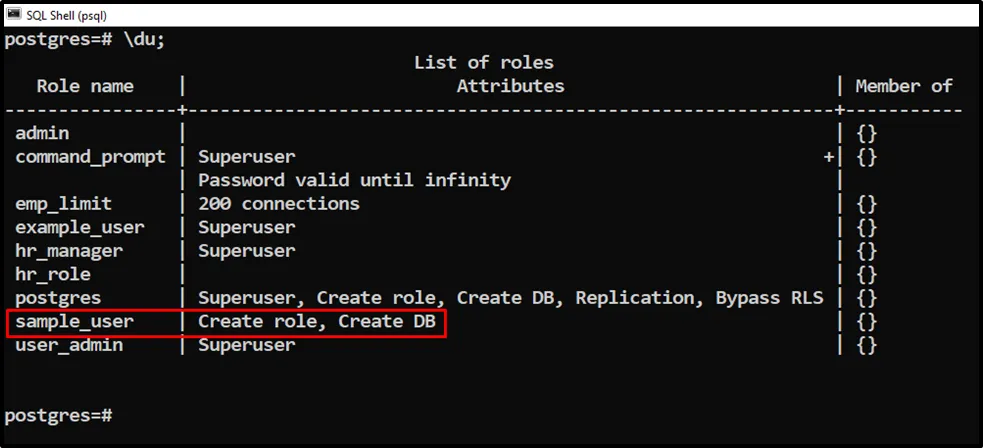
Task: Click the SQL Shell title bar icon
Action: pos(13,13)
